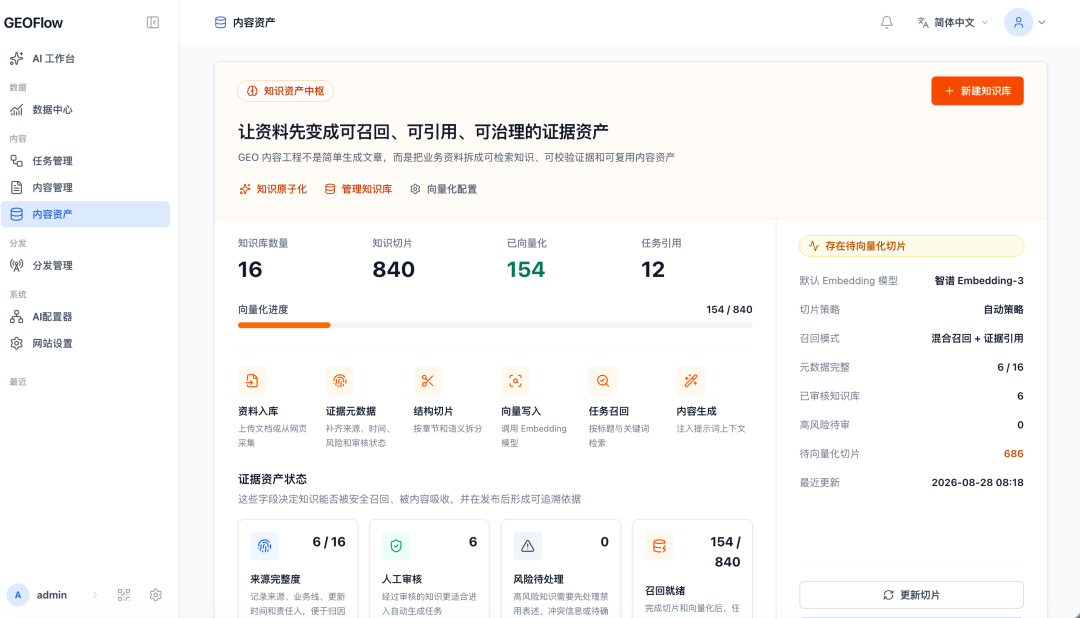Click the 内容资产 breadcrumb icon in header
Viewport: 1080px width, 618px height.
coord(220,23)
